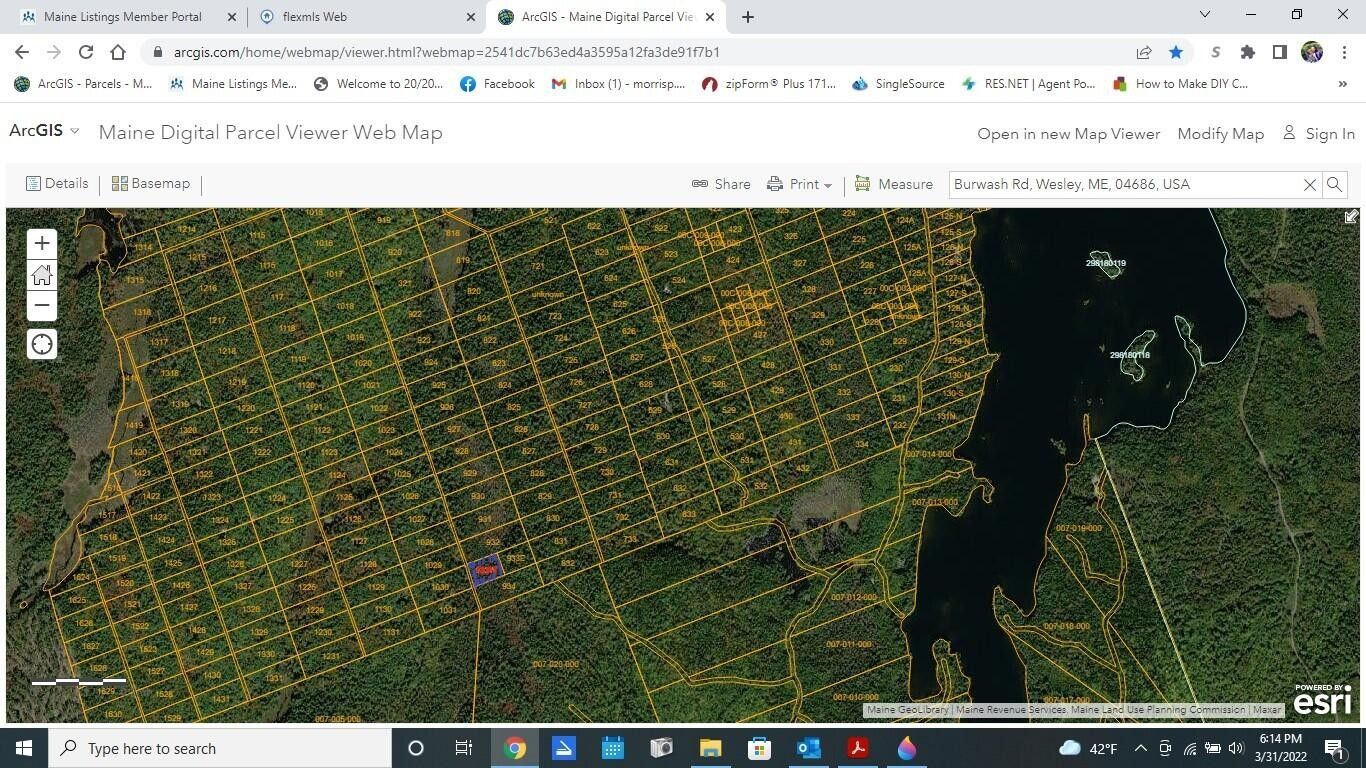Click the search magnifier icon
Viewport: 1366px width, 768px height.
pos(1334,185)
